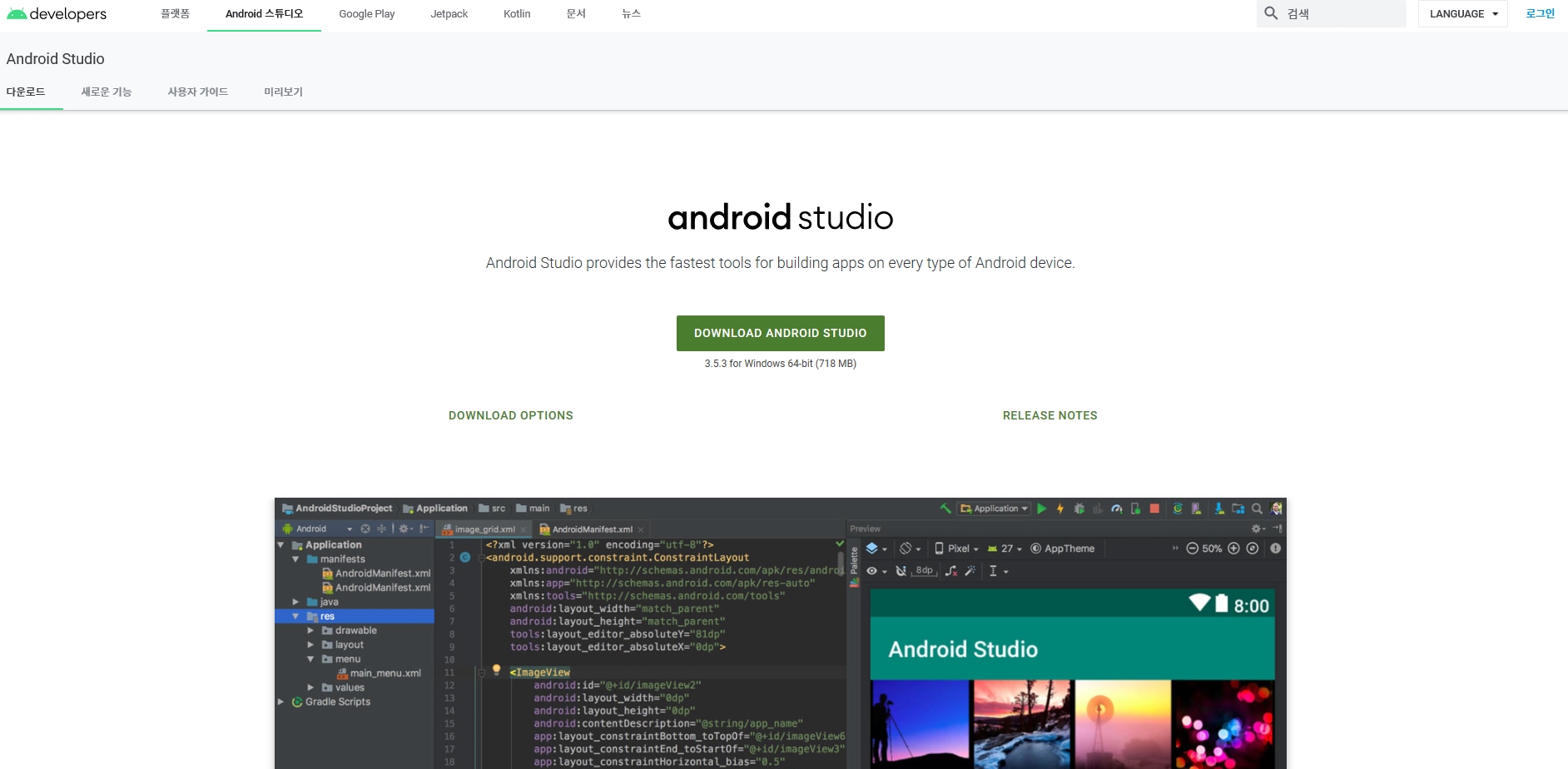
Task: Open the 뉴스 nav link
Action: point(632,14)
